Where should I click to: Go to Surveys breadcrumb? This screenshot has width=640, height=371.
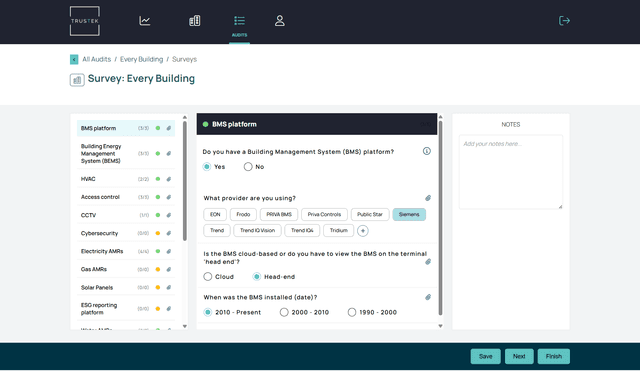click(x=184, y=59)
